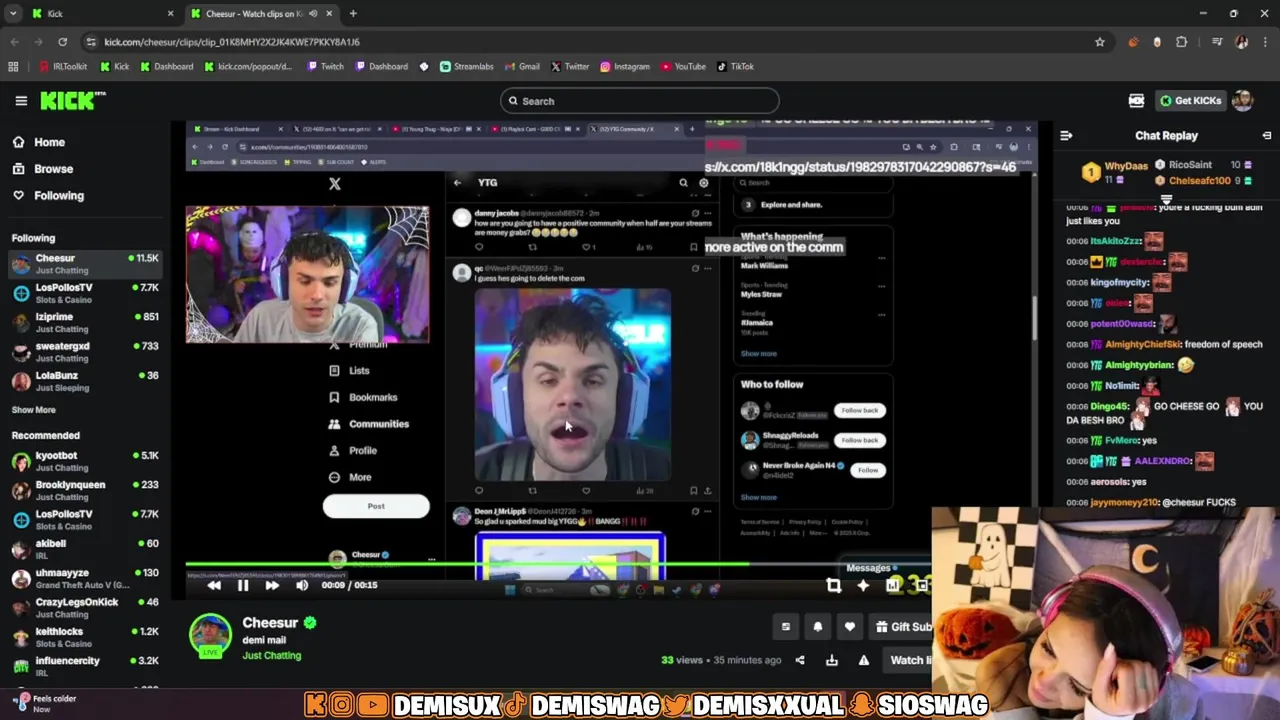Viewport: 1280px width, 720px height.
Task: Toggle stream notifications bell
Action: tap(818, 627)
